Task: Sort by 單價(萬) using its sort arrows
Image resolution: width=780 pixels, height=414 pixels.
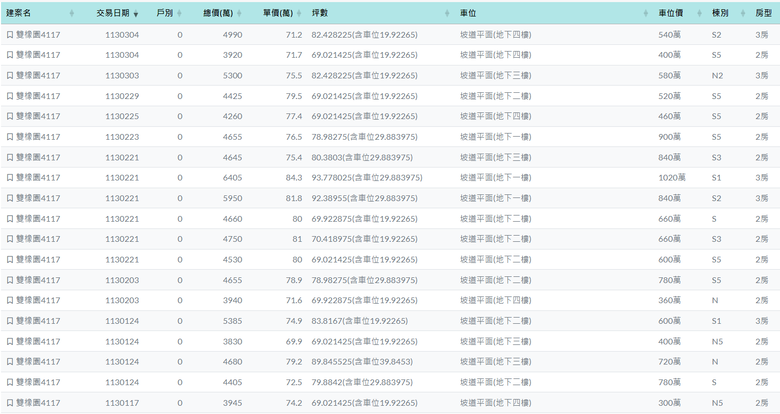Action: 299,13
